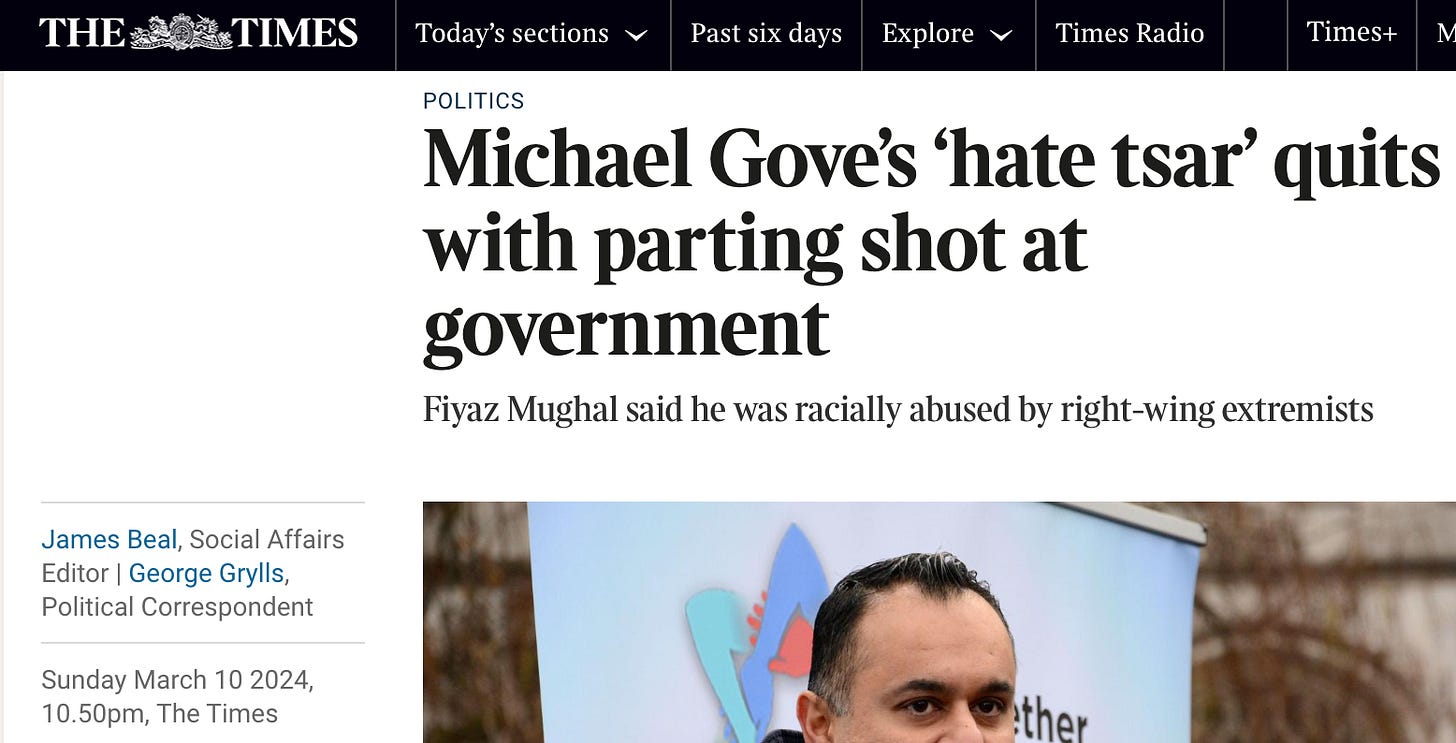Click the partially visible item after Times+
Screen dimensions: 1456x743
[x=1445, y=32]
